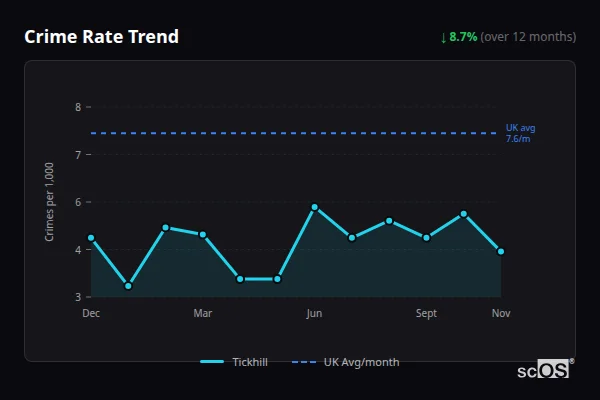Click the y-axis value 3
Image resolution: width=600 pixels, height=400 pixels.
(78, 297)
